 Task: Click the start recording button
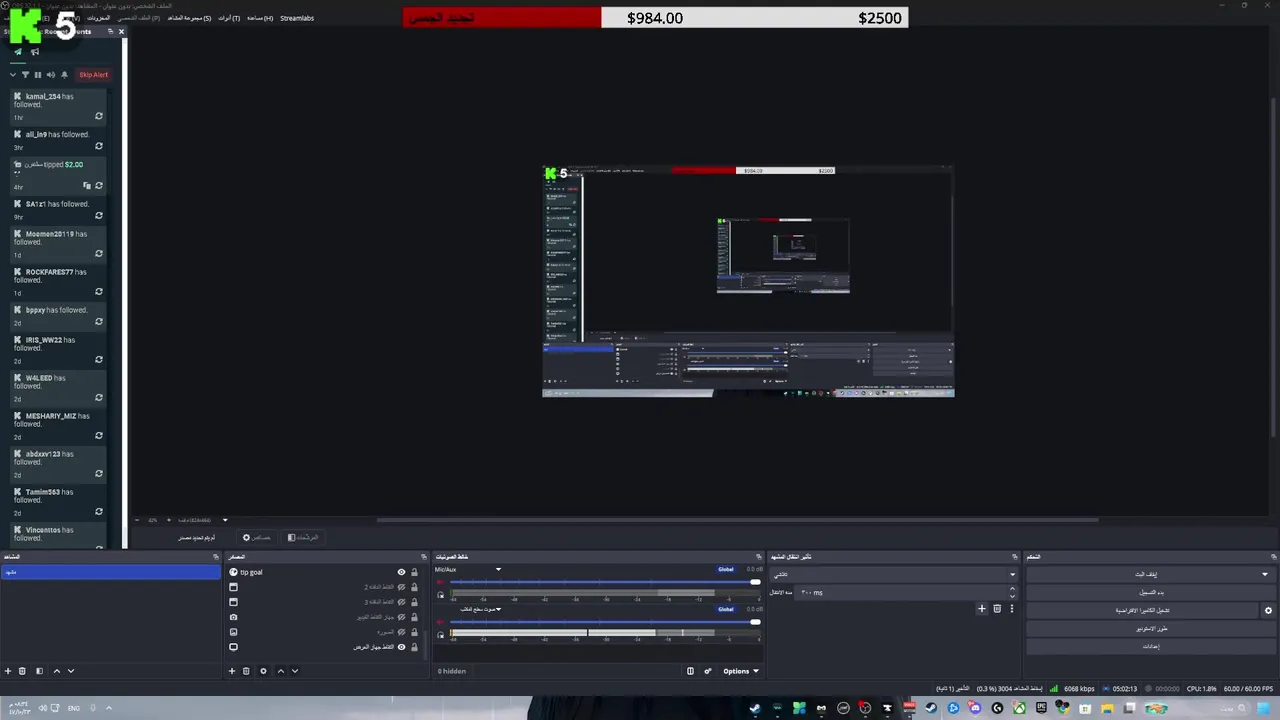click(1151, 593)
